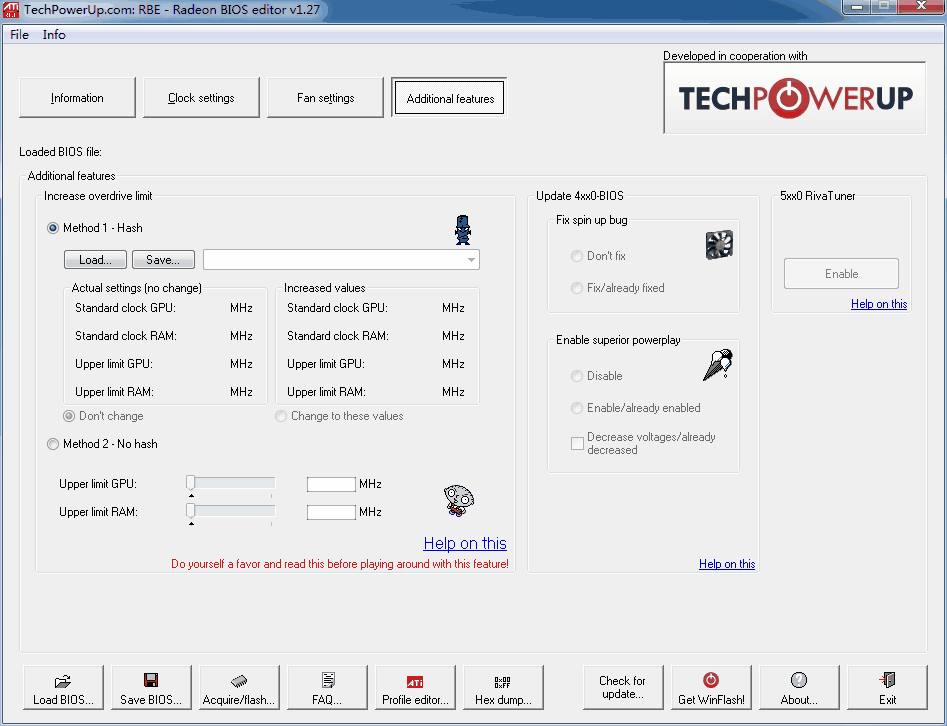Click the Upper limit RAM MHz input field
This screenshot has height=726, width=947.
click(331, 512)
